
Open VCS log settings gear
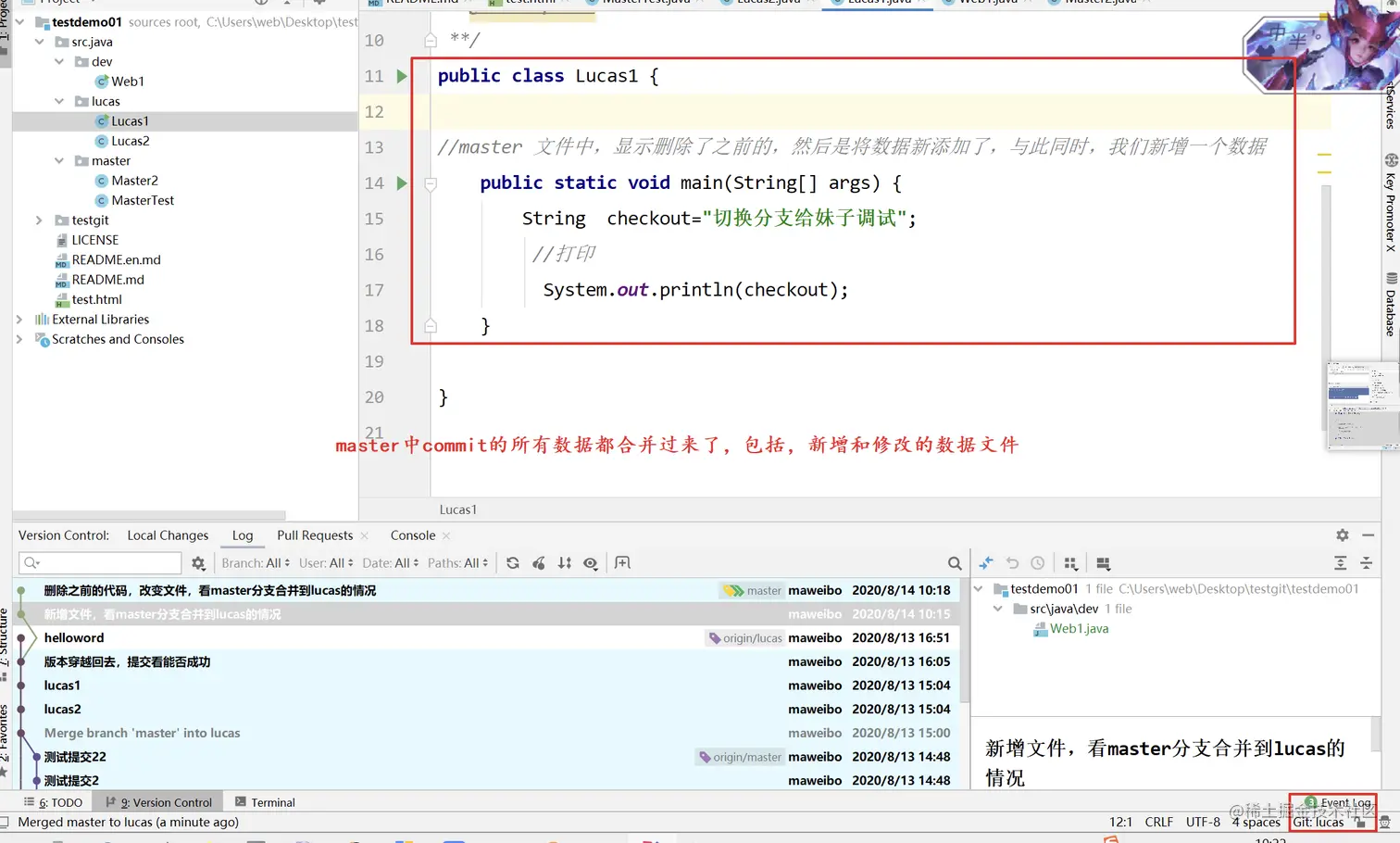tap(198, 563)
